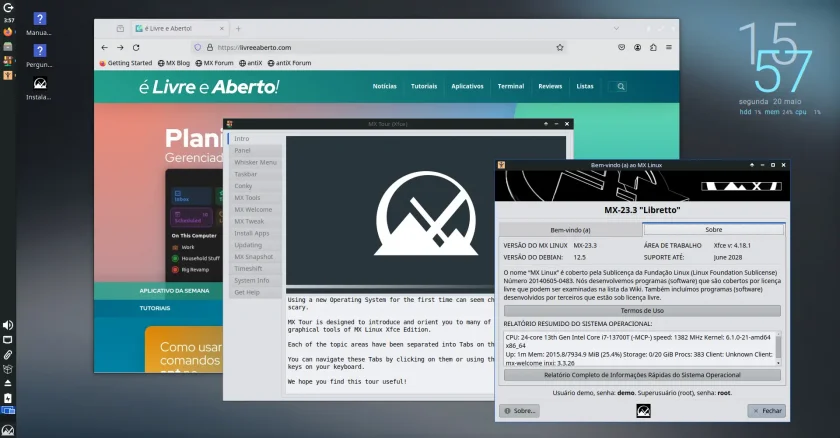Open the MX Blog bookmark
The height and width of the screenshot is (438, 840).
pos(174,63)
